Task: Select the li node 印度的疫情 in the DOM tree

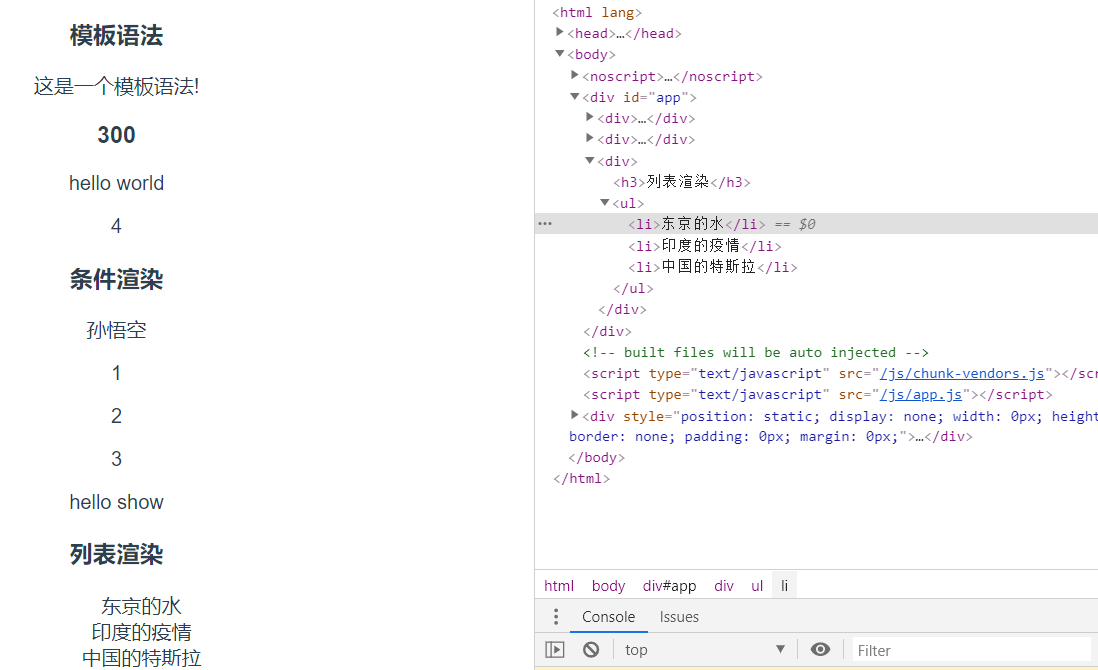Action: point(704,246)
